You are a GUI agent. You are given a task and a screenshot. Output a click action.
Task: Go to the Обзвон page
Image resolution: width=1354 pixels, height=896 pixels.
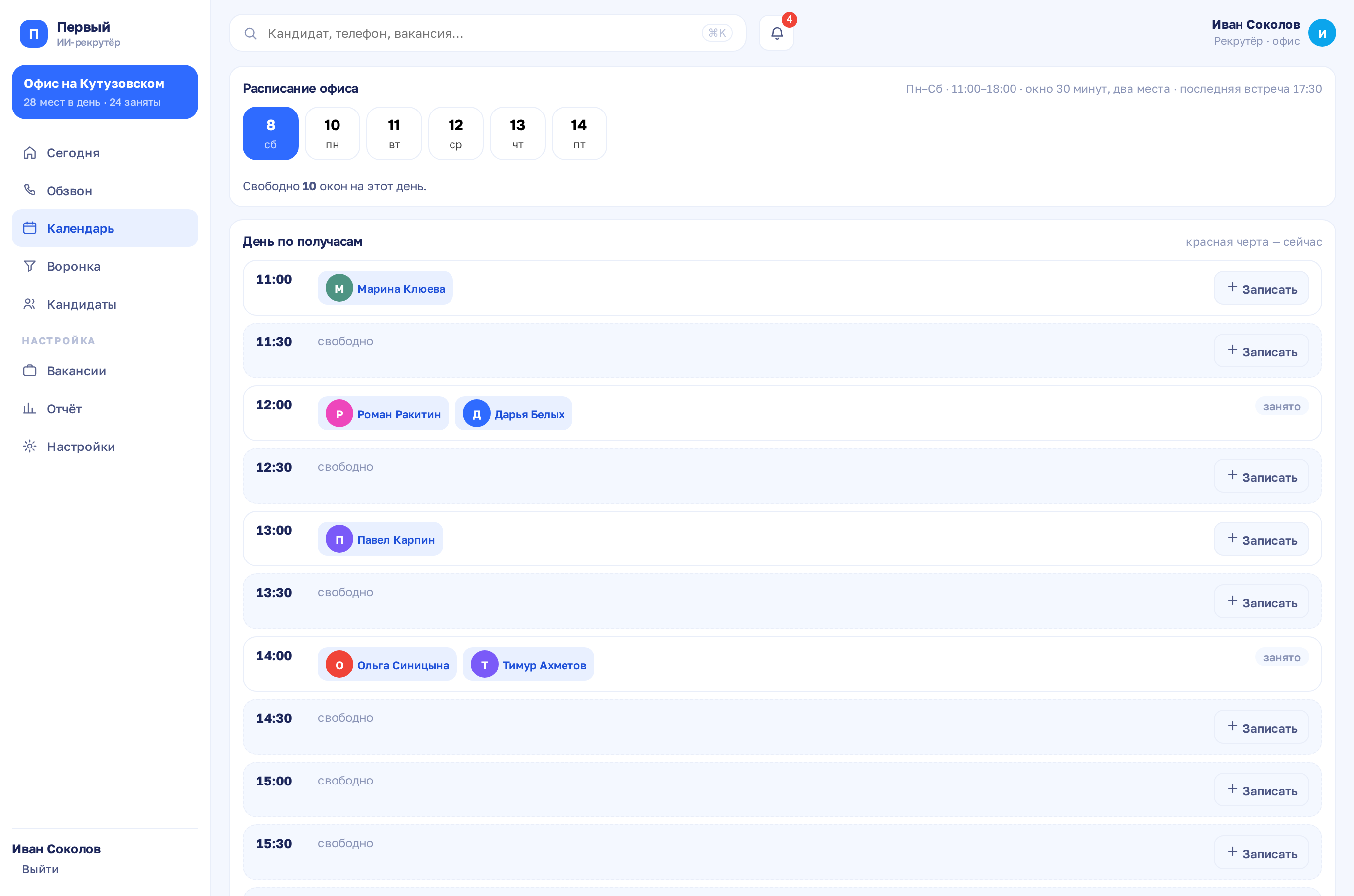105,190
